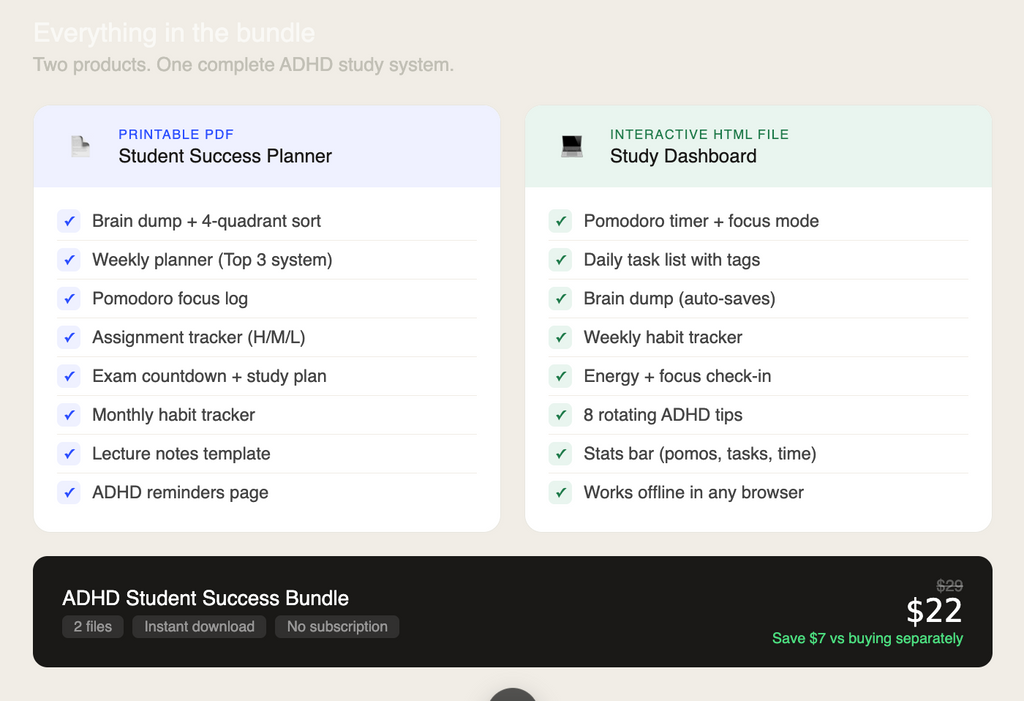Click the PDF document icon beside Student Success Planner

click(80, 146)
